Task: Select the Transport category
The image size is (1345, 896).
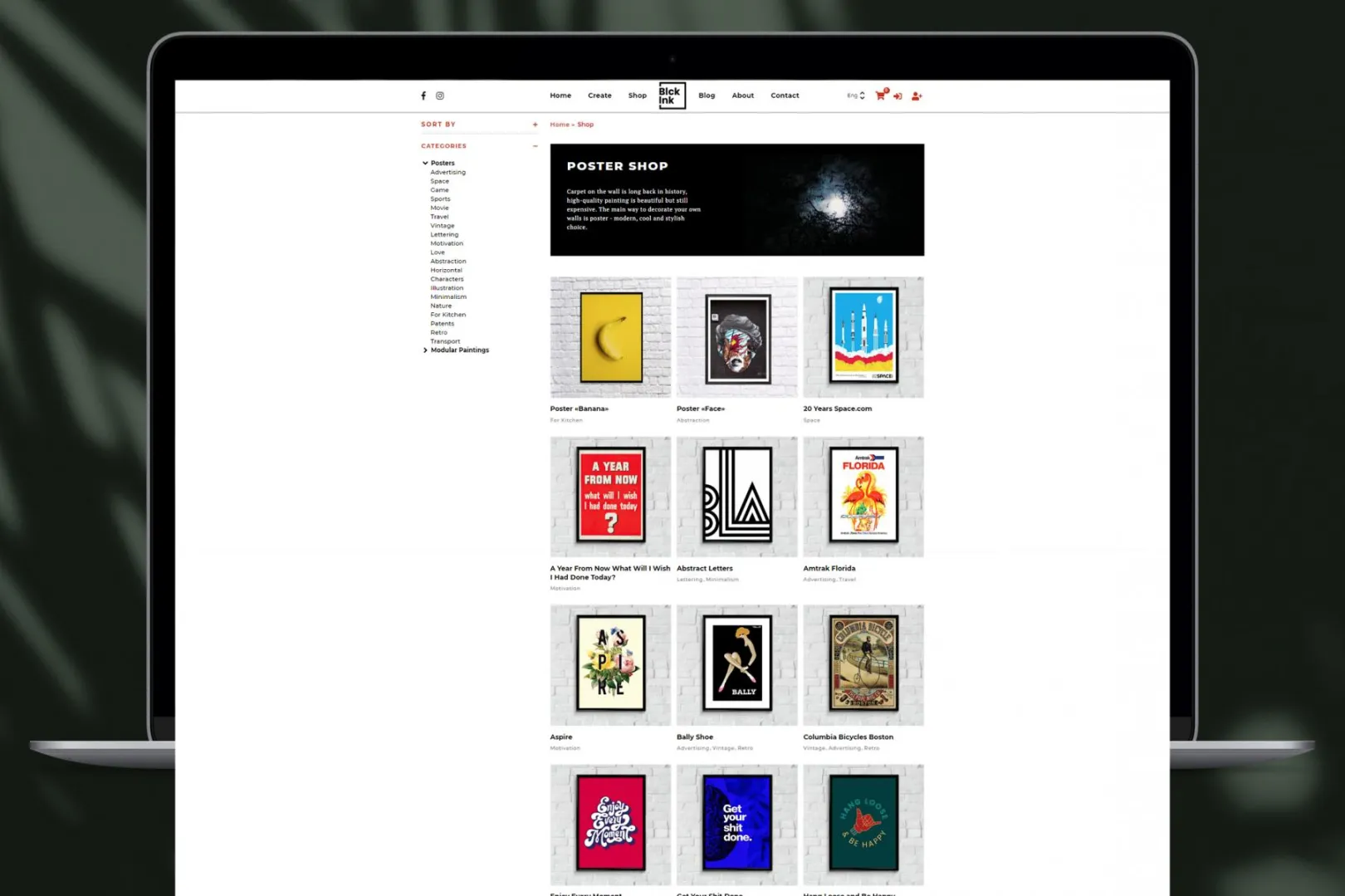Action: (x=445, y=341)
